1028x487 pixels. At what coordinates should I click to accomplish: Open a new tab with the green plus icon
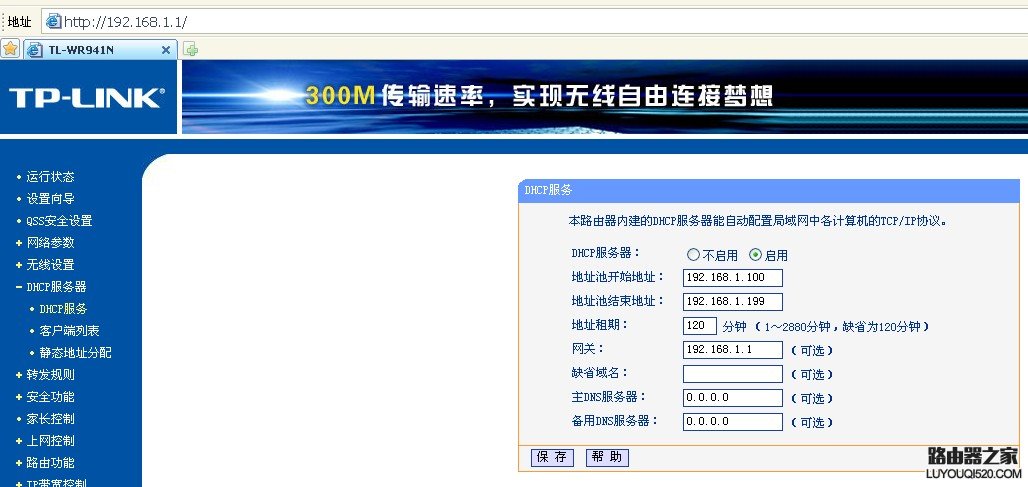point(190,49)
